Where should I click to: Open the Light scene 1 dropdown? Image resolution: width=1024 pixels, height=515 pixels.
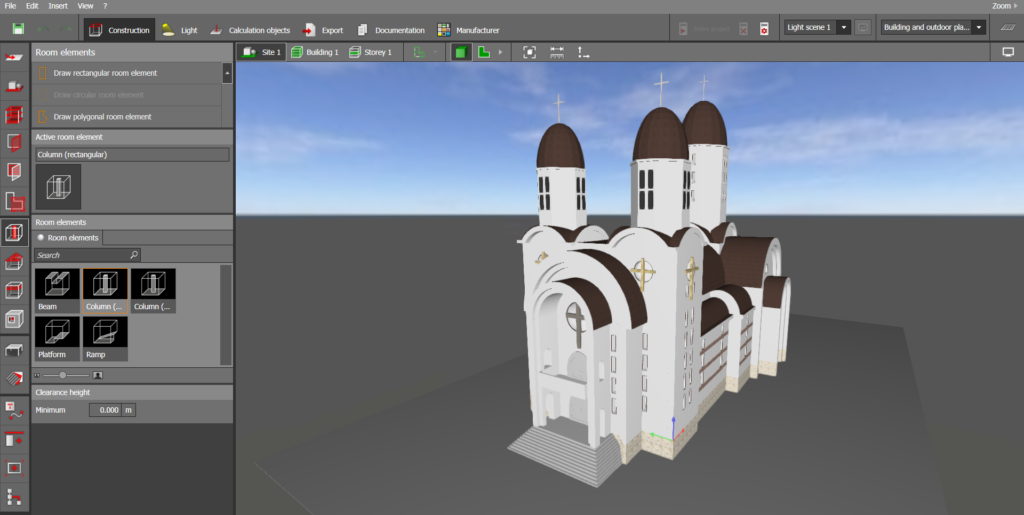pyautogui.click(x=843, y=28)
